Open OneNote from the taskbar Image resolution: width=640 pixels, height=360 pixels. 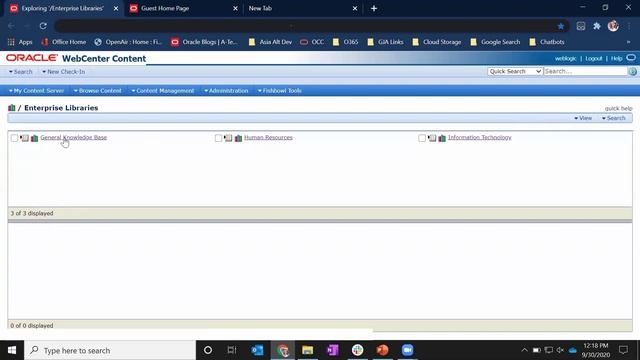click(x=332, y=350)
